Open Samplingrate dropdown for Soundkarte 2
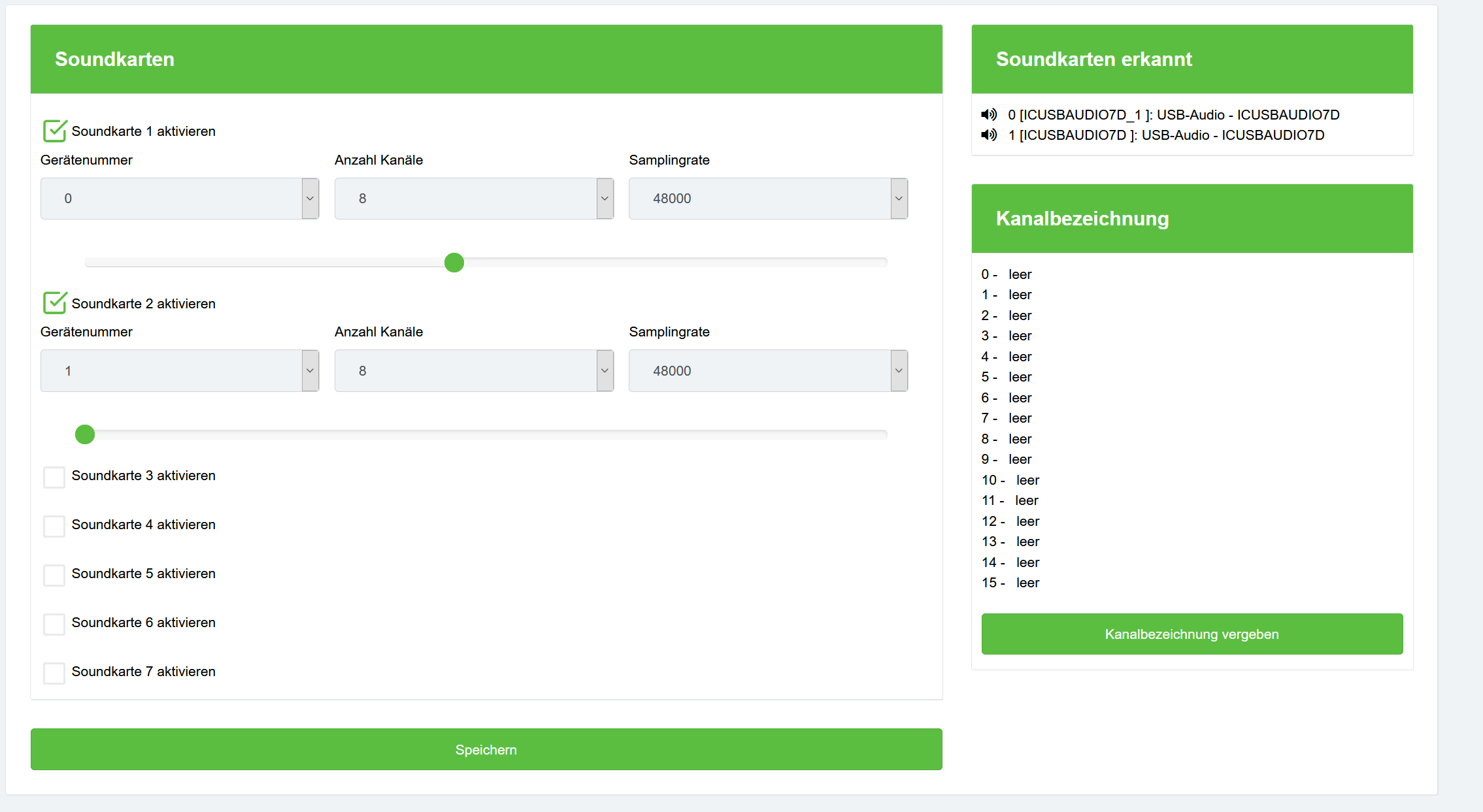Viewport: 1483px width, 812px height. tap(768, 370)
